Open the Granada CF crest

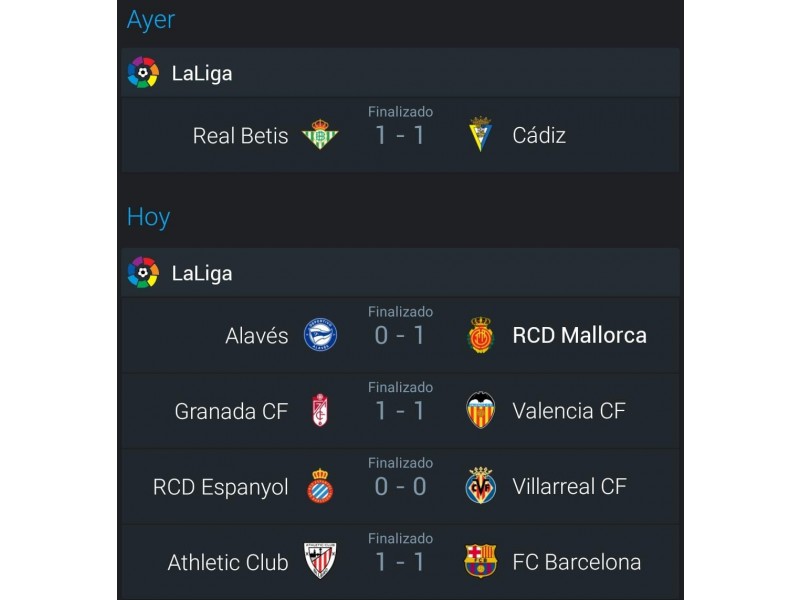point(320,410)
